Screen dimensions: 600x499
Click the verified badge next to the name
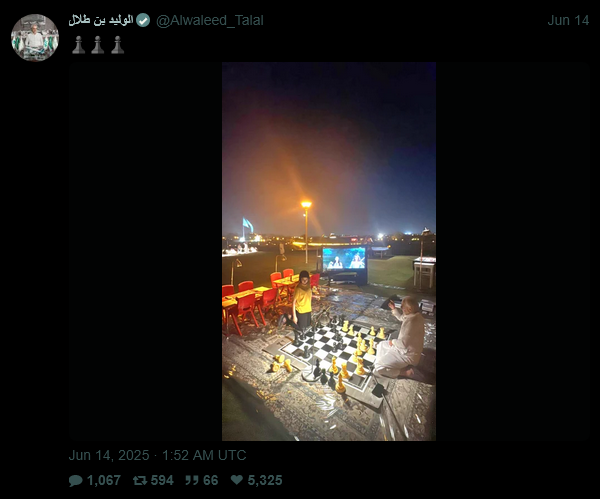(x=143, y=20)
